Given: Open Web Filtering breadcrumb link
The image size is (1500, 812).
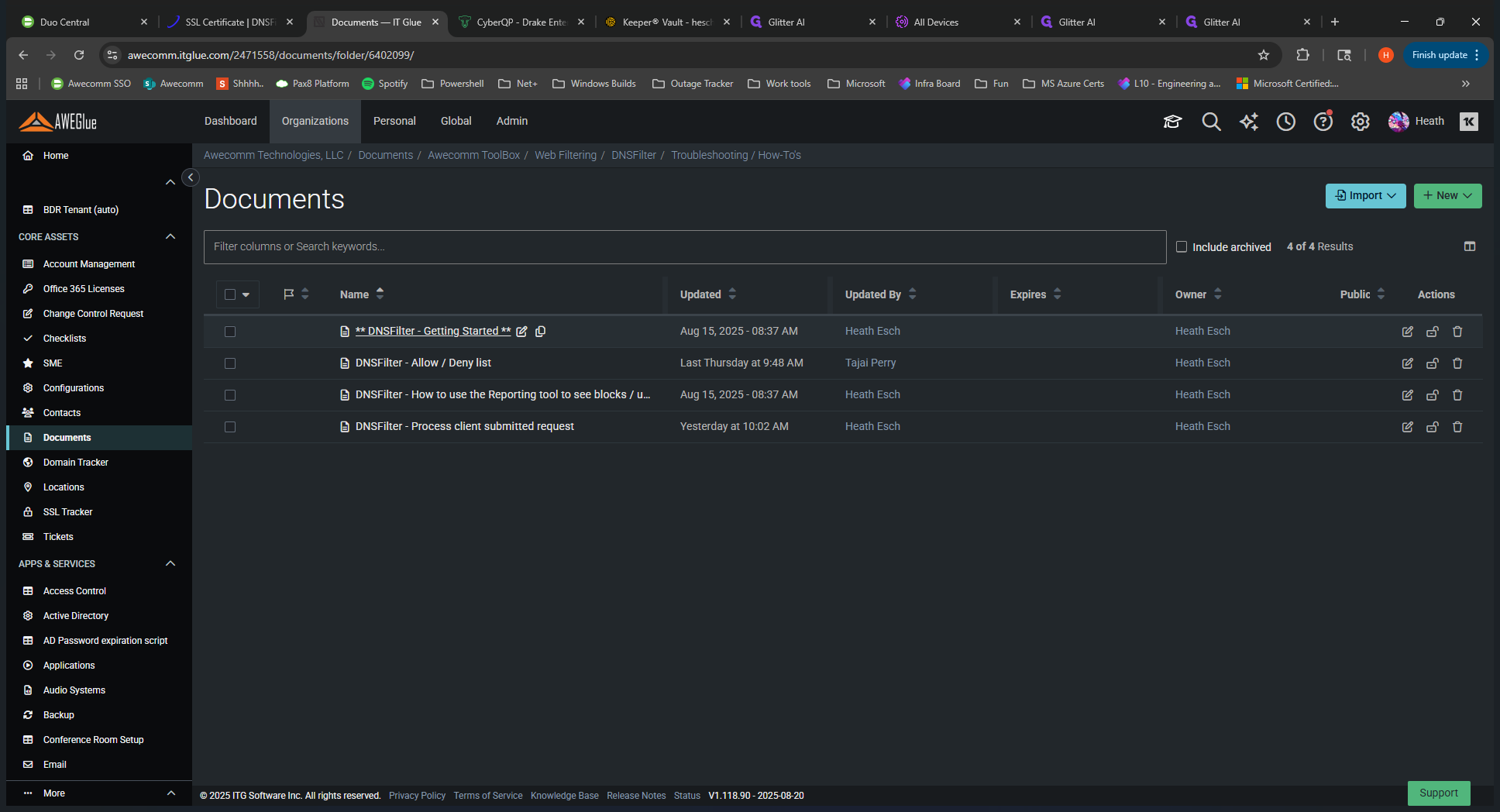Looking at the screenshot, I should tap(566, 155).
